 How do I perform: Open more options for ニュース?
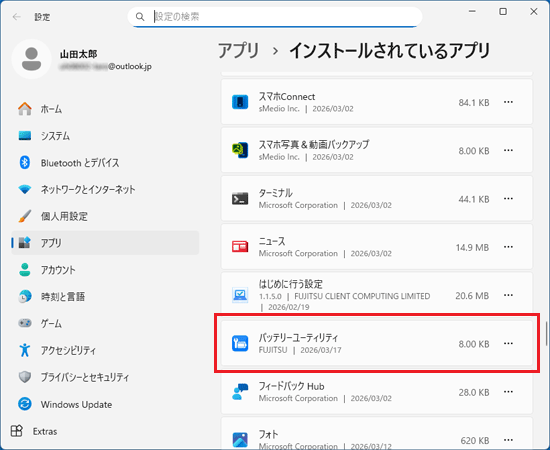point(508,247)
